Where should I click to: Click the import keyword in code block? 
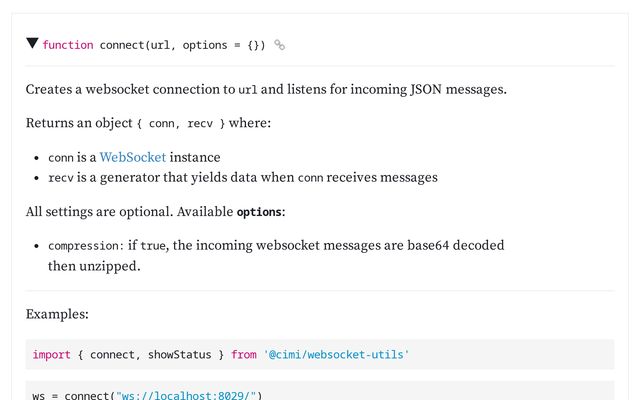pyautogui.click(x=51, y=354)
